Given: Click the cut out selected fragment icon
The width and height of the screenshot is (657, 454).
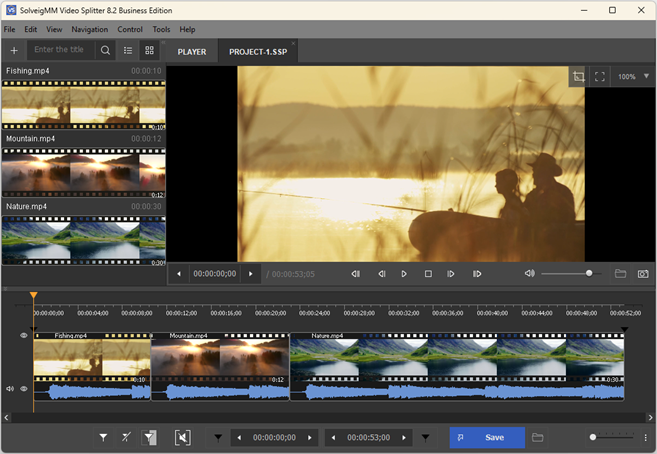Looking at the screenshot, I should pos(183,438).
